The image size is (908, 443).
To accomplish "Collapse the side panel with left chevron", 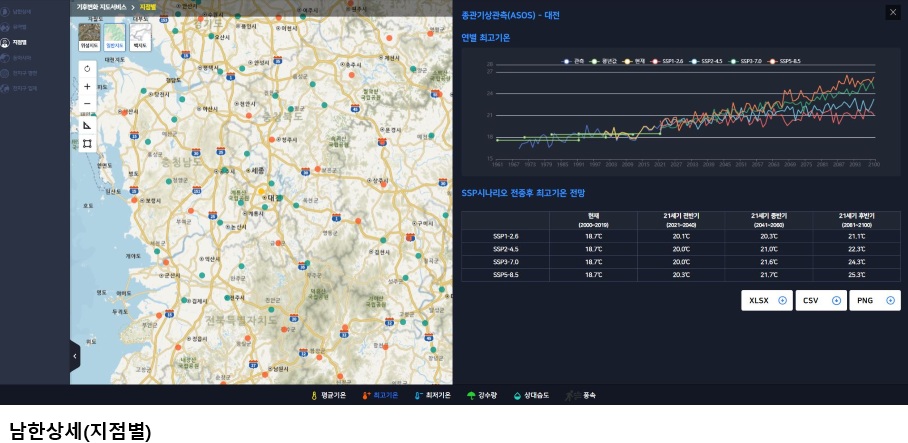I will pyautogui.click(x=75, y=355).
